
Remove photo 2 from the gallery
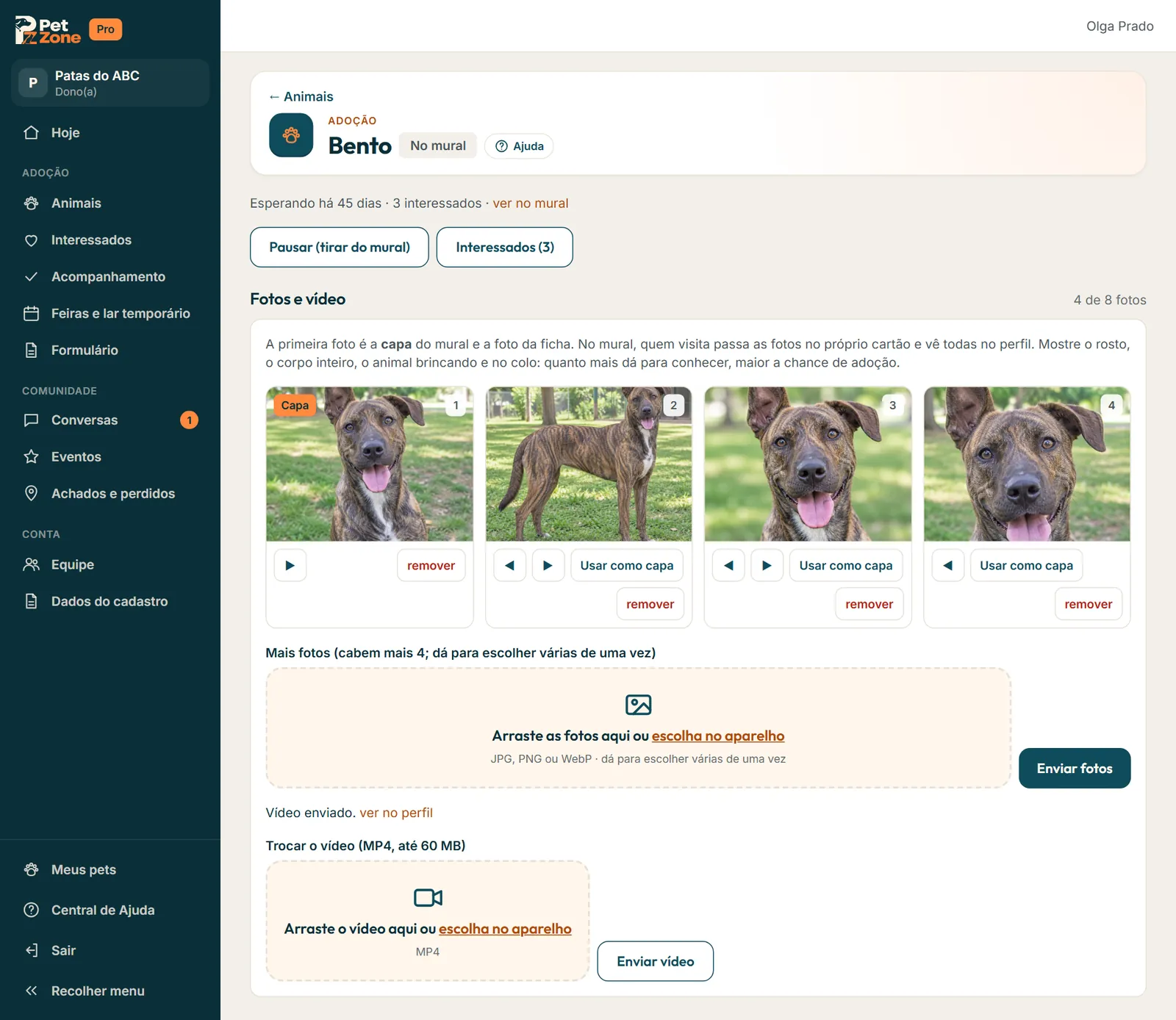coord(650,604)
